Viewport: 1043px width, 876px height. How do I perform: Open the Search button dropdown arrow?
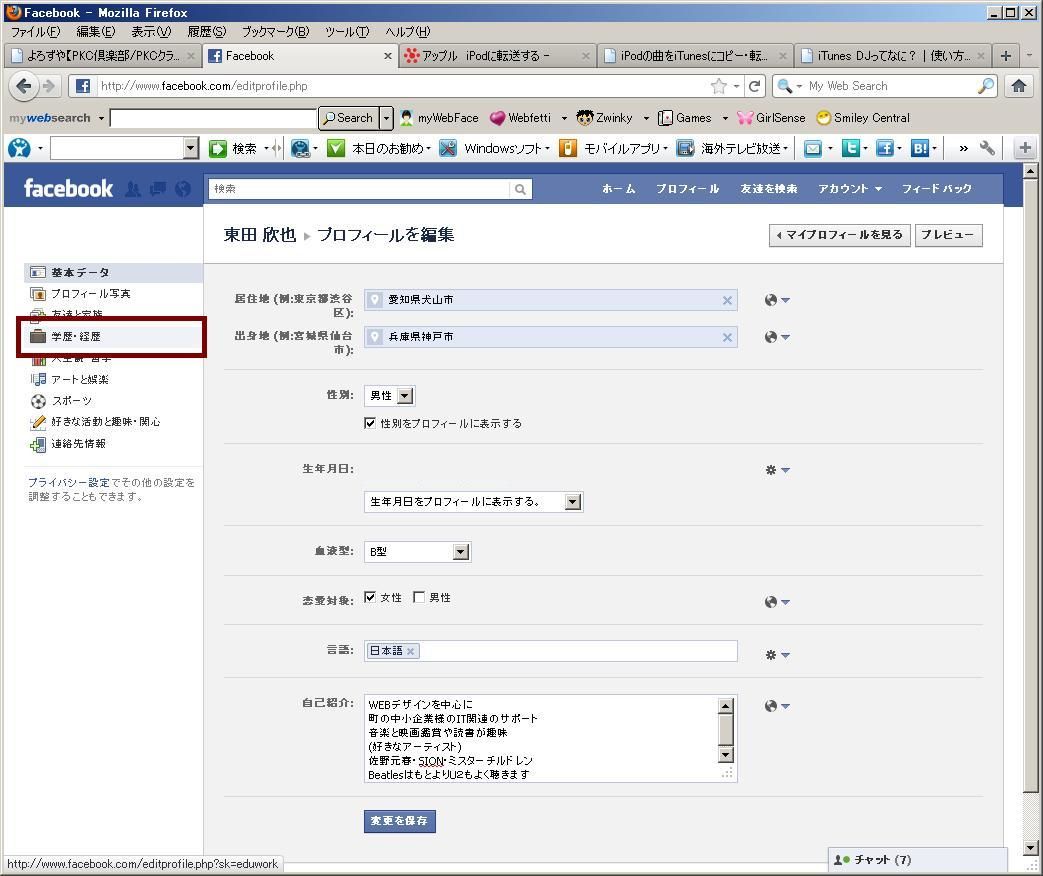pyautogui.click(x=386, y=118)
